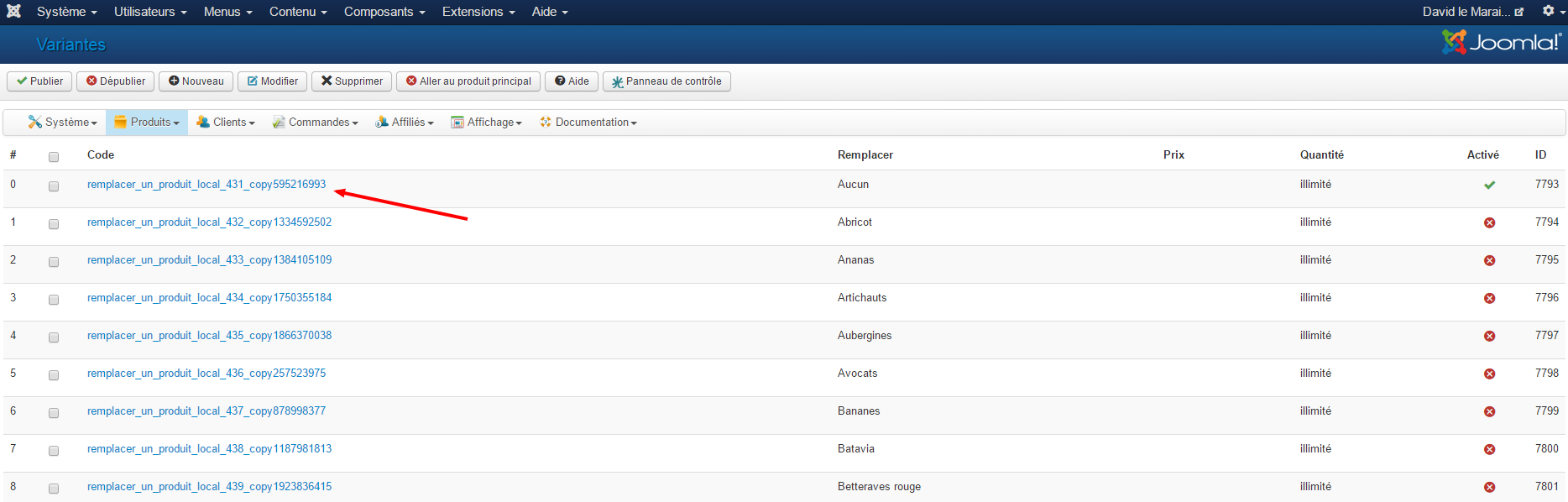Click the Panneau de contrôle toolbar button
The height and width of the screenshot is (502, 1568).
click(666, 81)
